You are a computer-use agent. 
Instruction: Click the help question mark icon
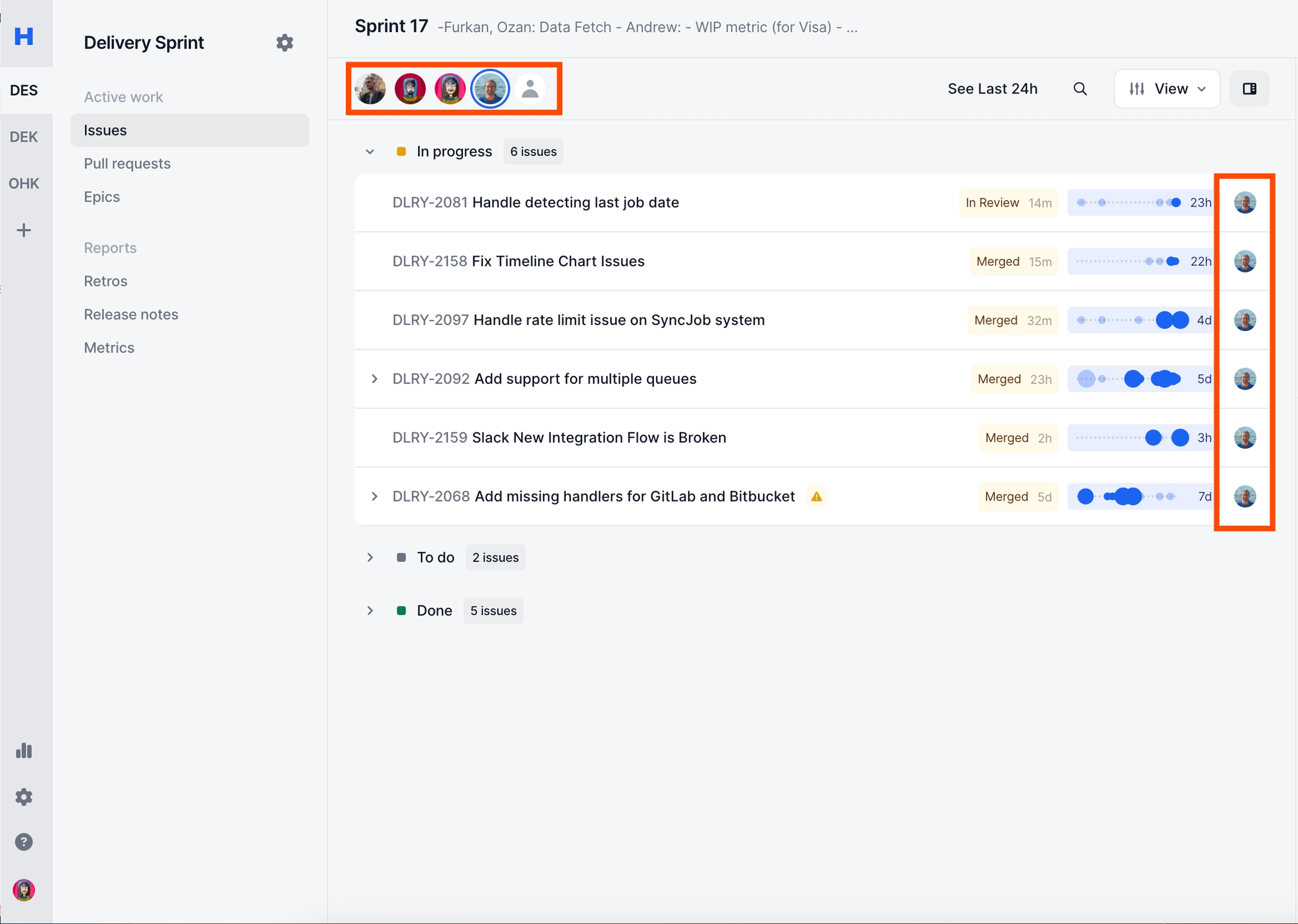click(23, 841)
